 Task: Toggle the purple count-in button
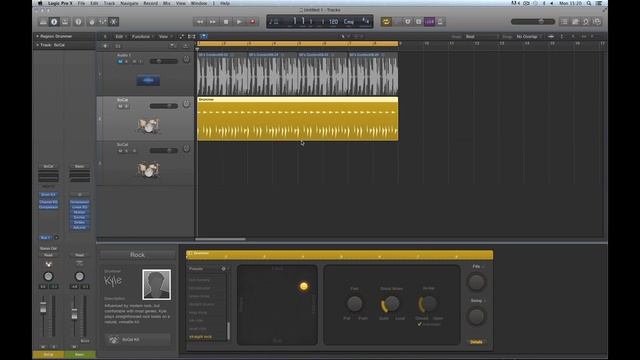429,22
